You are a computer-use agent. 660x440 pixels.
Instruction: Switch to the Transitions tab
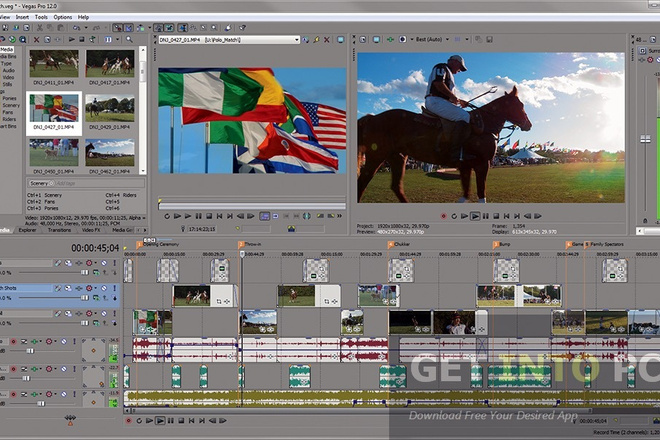pos(59,230)
